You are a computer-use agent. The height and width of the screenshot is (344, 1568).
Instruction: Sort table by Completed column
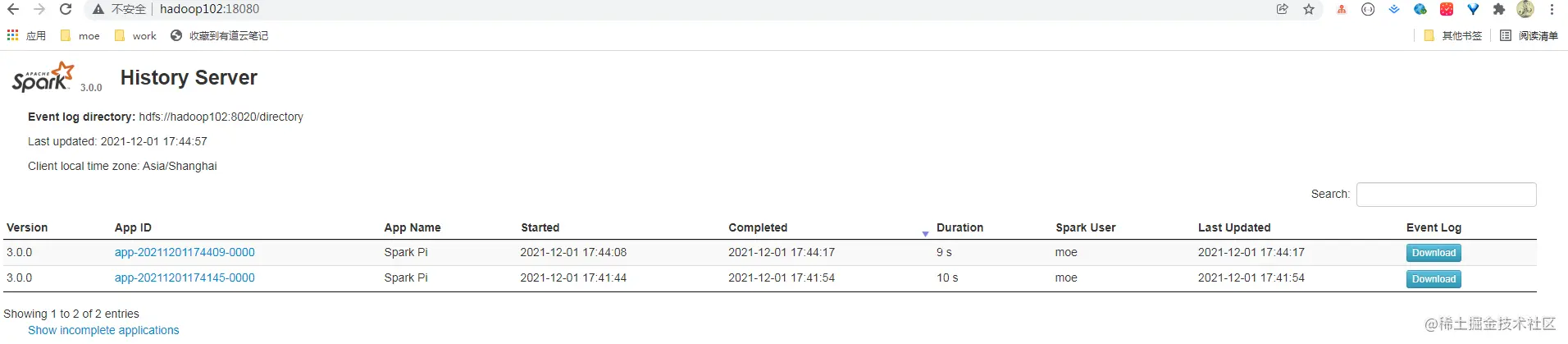click(758, 227)
